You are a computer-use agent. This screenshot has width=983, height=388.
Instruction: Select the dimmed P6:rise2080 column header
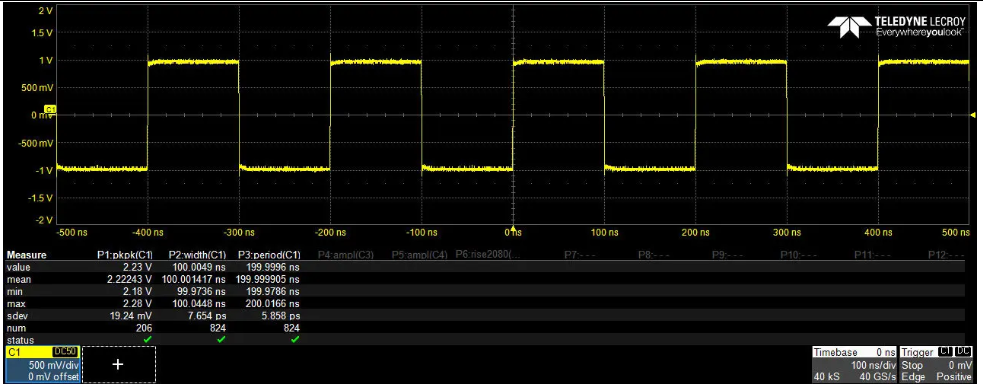click(x=488, y=255)
